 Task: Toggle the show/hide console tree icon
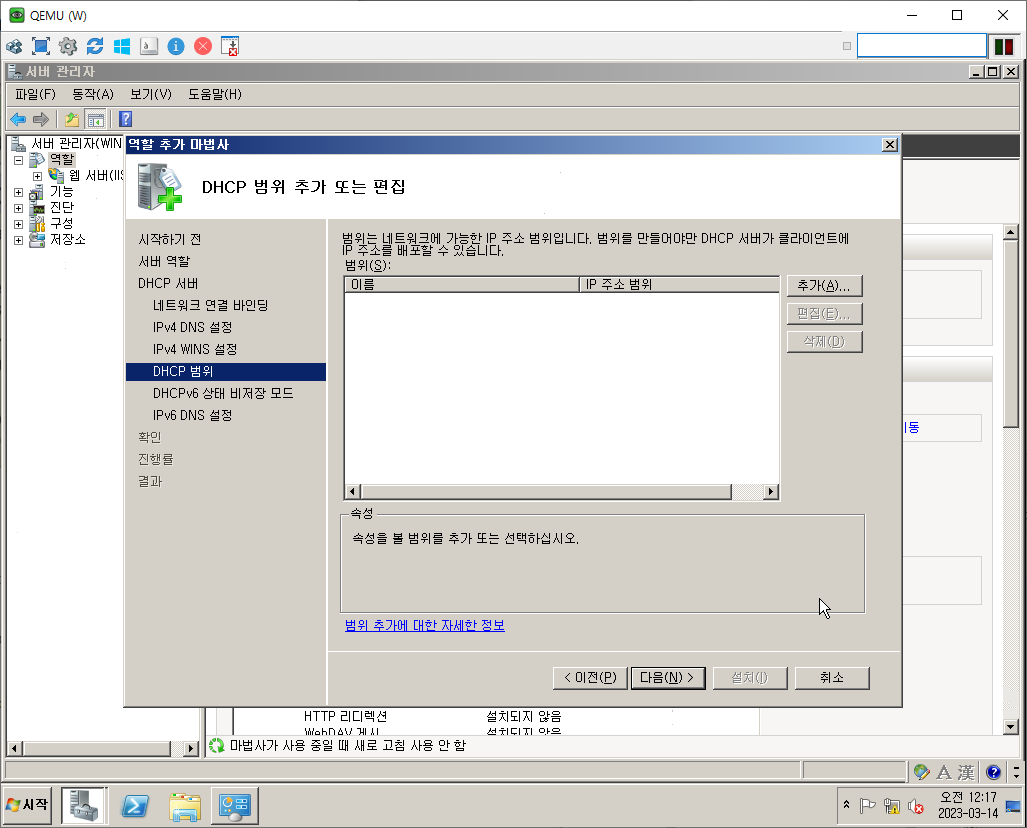[x=96, y=119]
